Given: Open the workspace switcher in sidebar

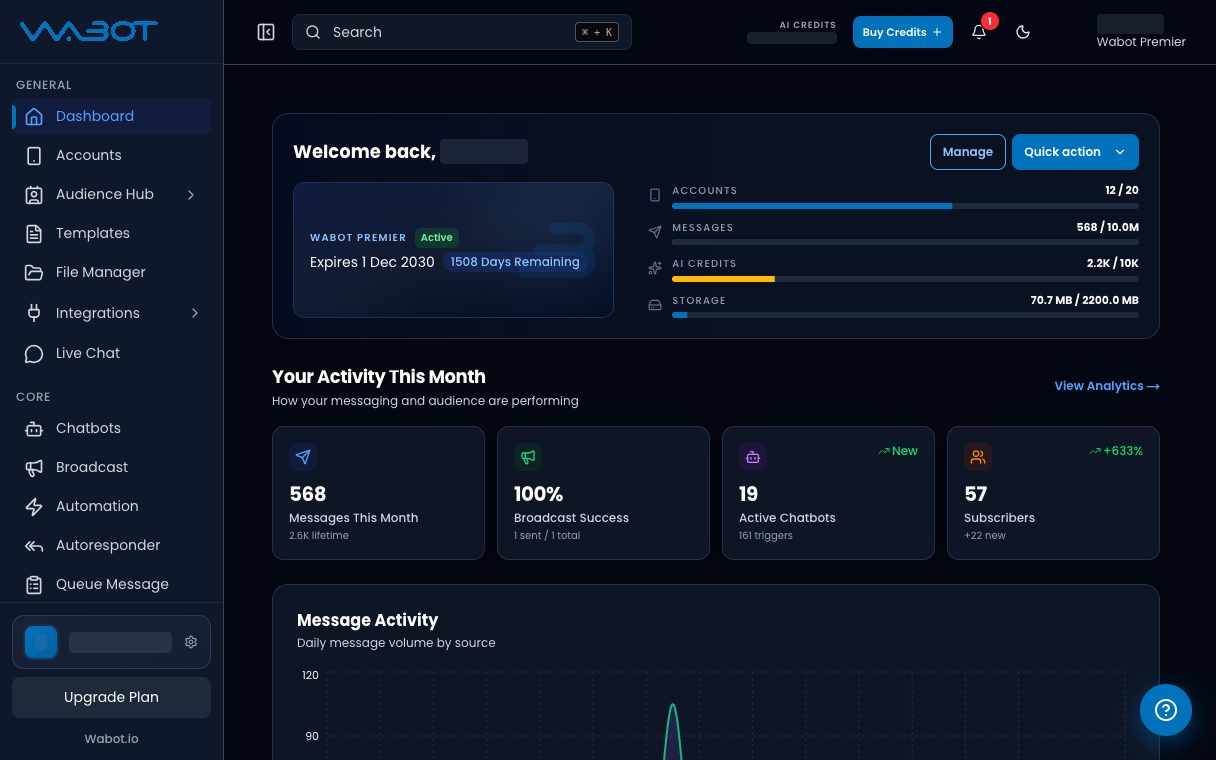Looking at the screenshot, I should tap(111, 642).
